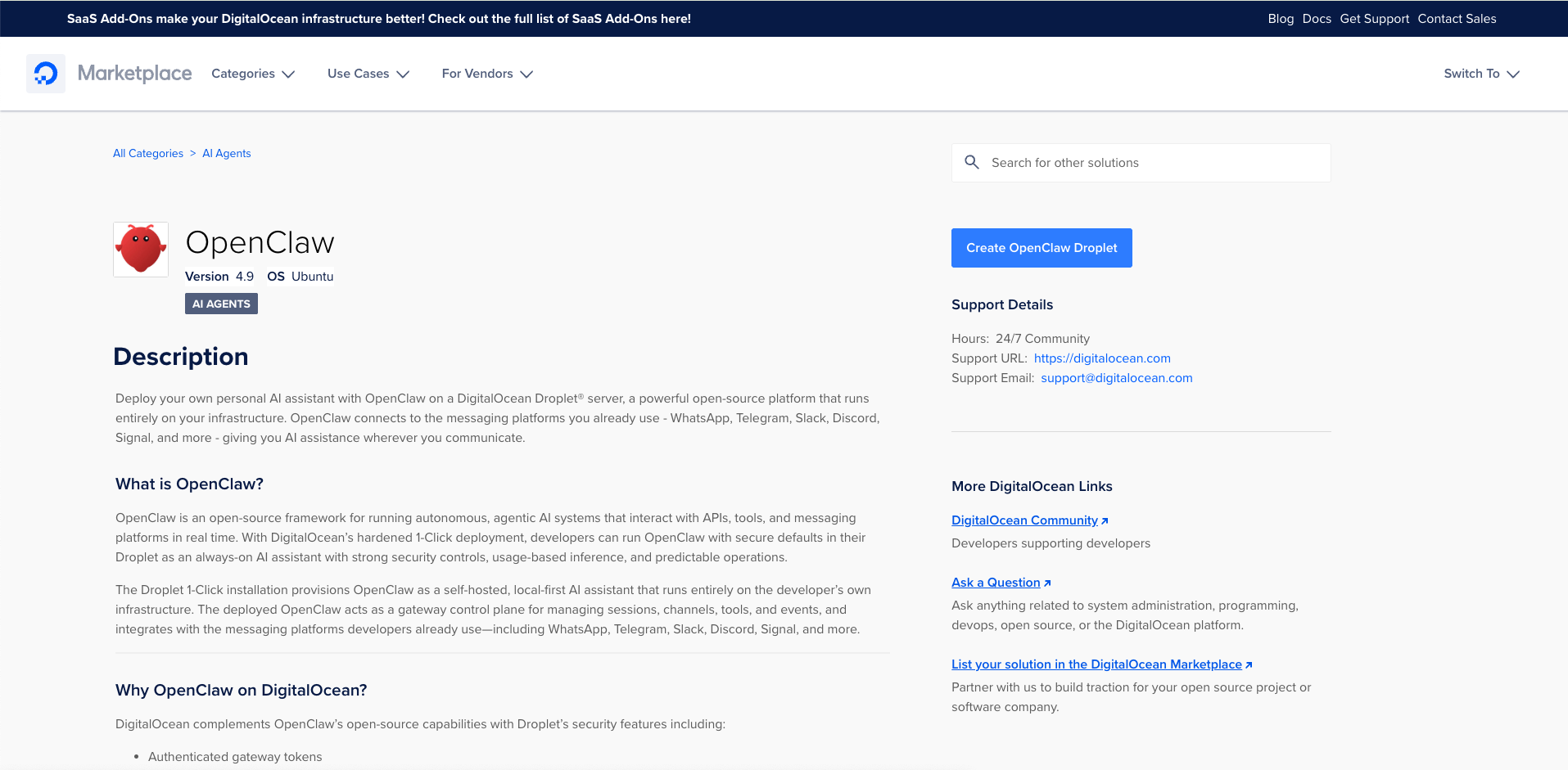Open List your solution in Marketplace link
Viewport: 1568px width, 770px height.
point(1096,664)
